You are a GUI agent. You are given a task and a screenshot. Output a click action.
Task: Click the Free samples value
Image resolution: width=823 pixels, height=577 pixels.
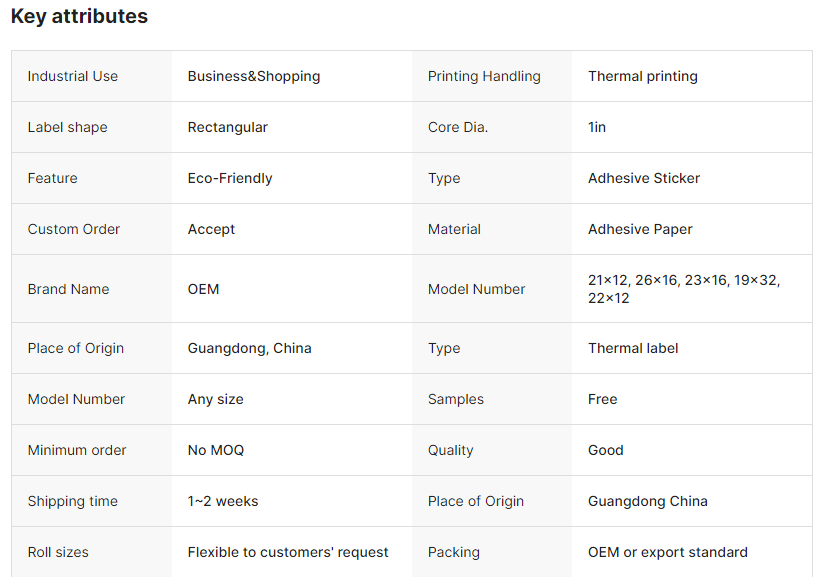point(602,399)
